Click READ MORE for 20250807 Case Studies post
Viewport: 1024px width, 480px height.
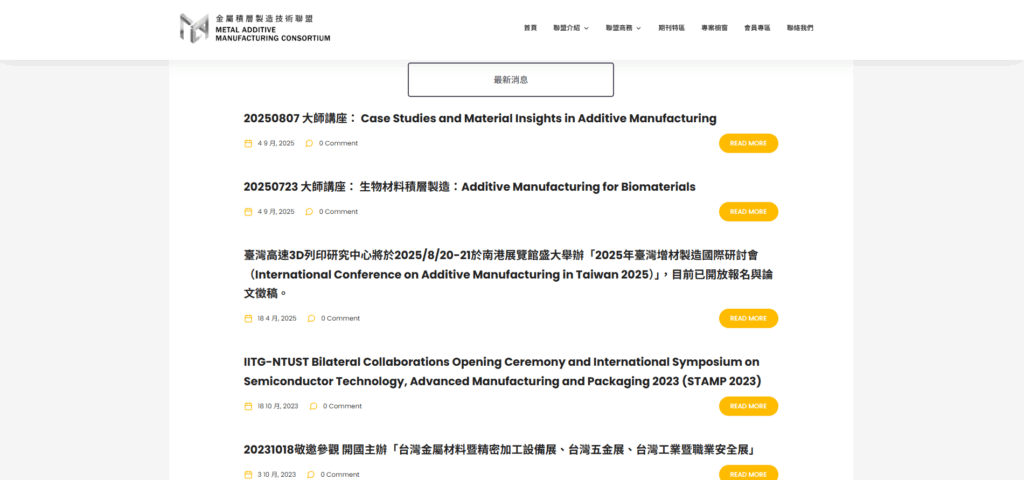(x=748, y=144)
